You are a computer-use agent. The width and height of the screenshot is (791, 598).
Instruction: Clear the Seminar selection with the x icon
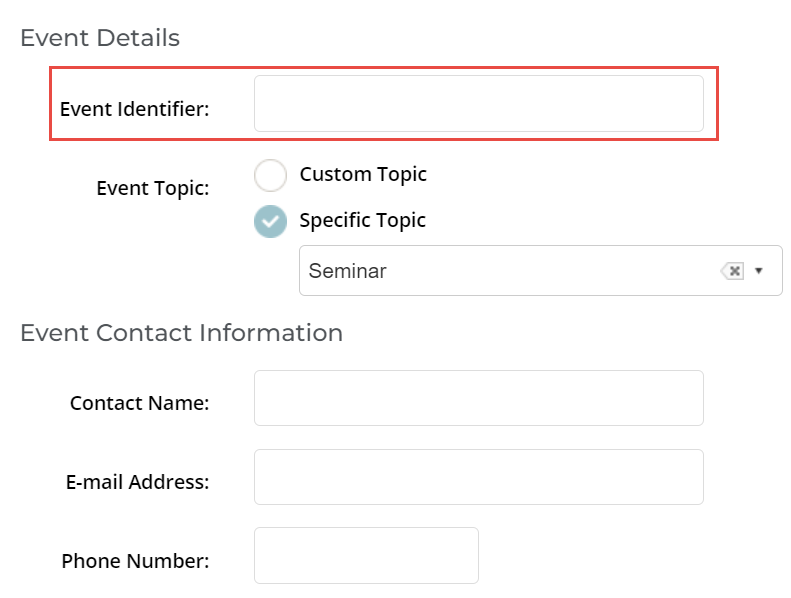[732, 271]
